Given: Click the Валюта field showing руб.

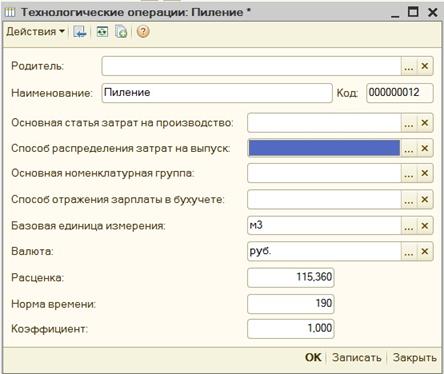Looking at the screenshot, I should tap(324, 251).
